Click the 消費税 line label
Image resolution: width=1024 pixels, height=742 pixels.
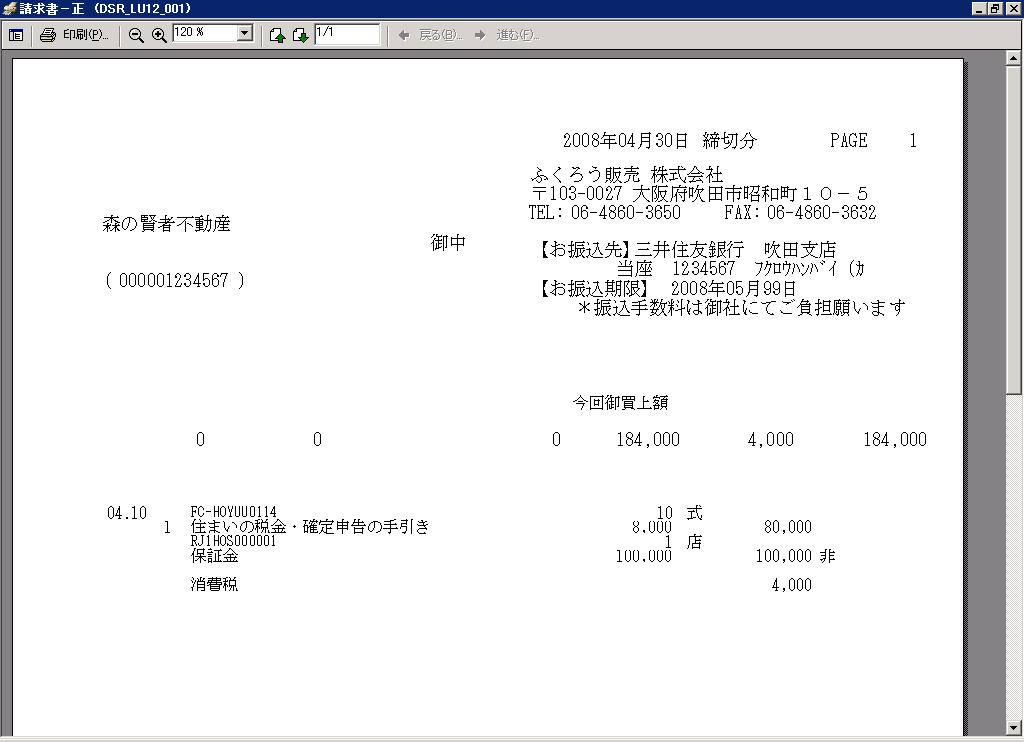click(214, 585)
